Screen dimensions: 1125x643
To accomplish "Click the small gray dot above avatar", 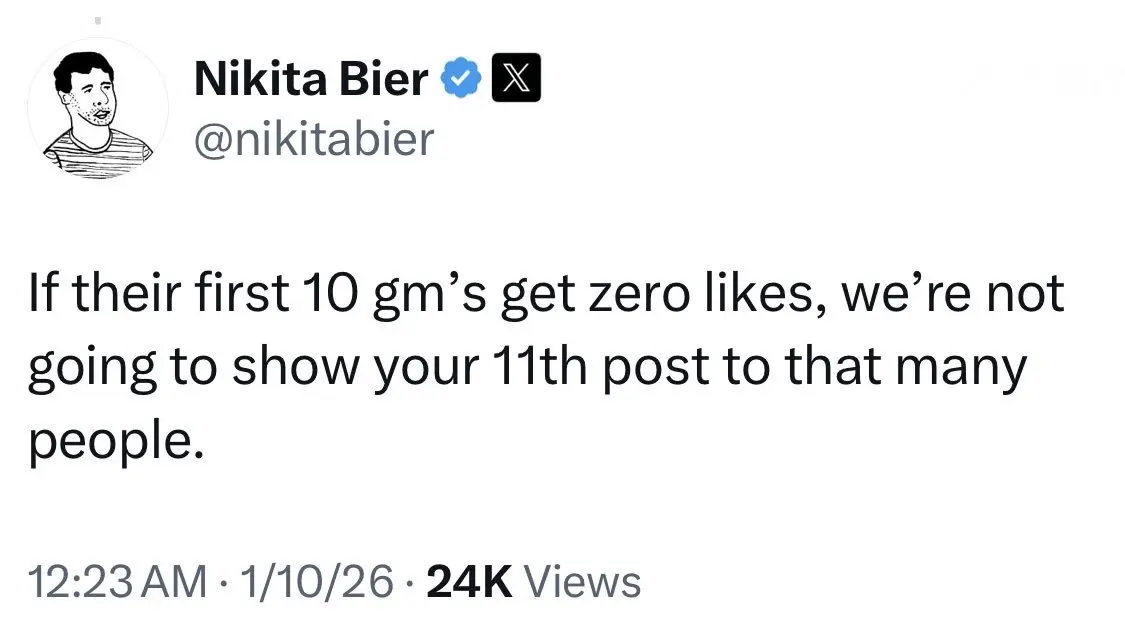I will 97,19.
